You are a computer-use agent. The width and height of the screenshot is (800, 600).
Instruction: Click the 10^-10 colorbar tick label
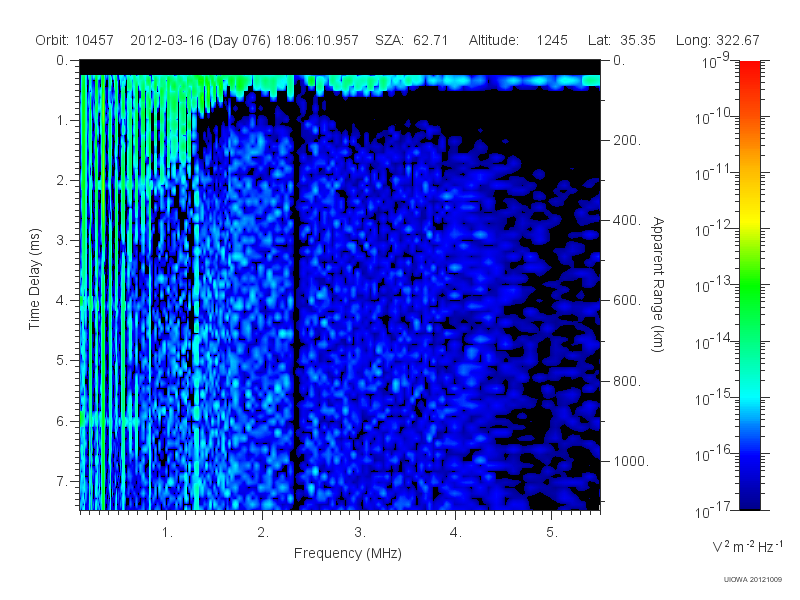pyautogui.click(x=715, y=117)
